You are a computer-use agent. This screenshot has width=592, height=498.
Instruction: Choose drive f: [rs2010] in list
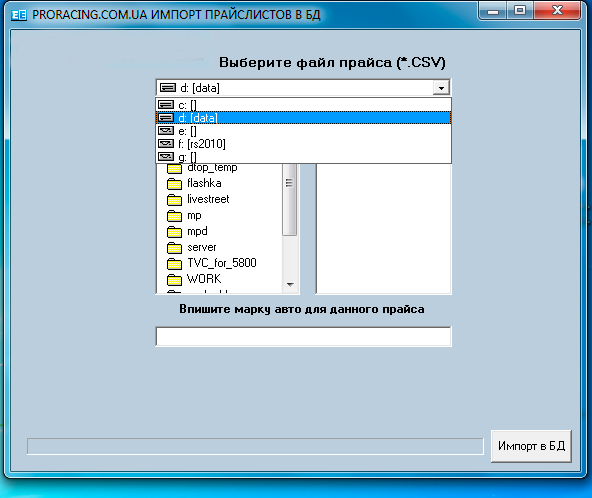(x=304, y=143)
